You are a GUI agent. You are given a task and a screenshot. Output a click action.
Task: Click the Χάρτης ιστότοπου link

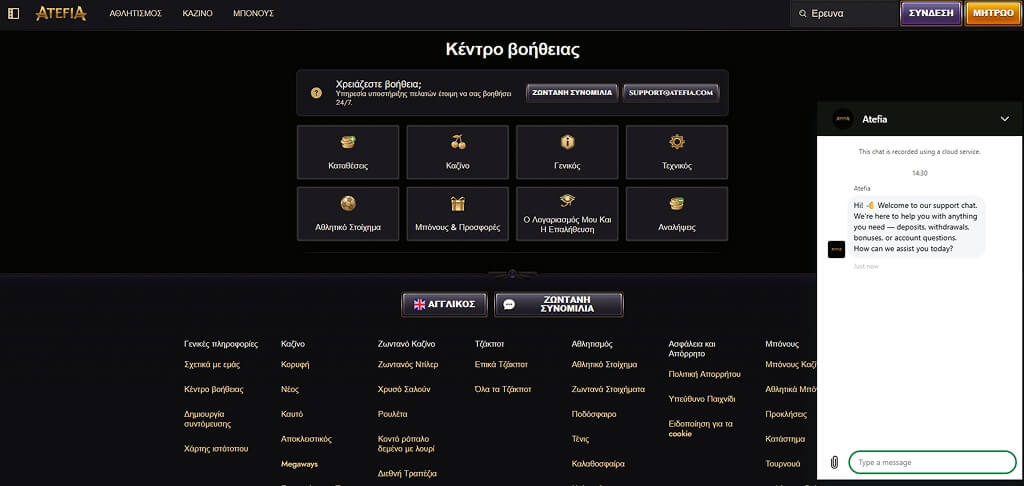click(x=216, y=449)
